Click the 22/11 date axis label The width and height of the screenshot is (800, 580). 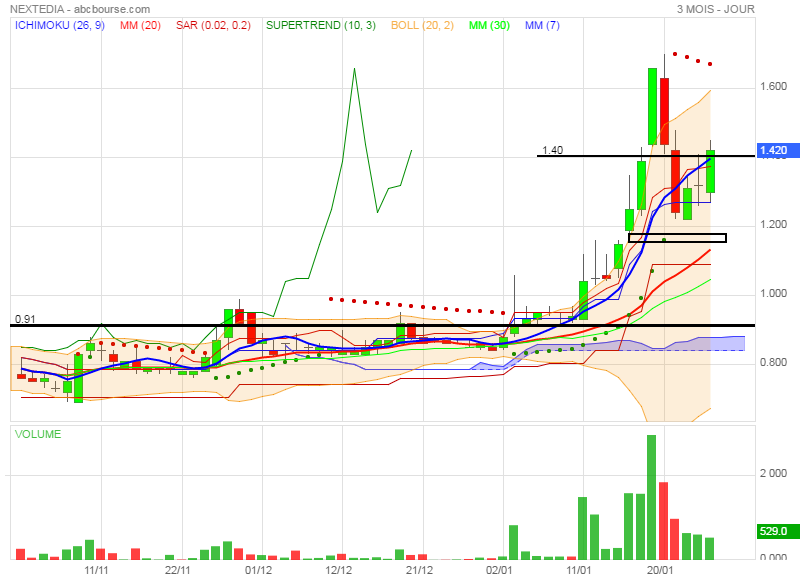(x=178, y=570)
